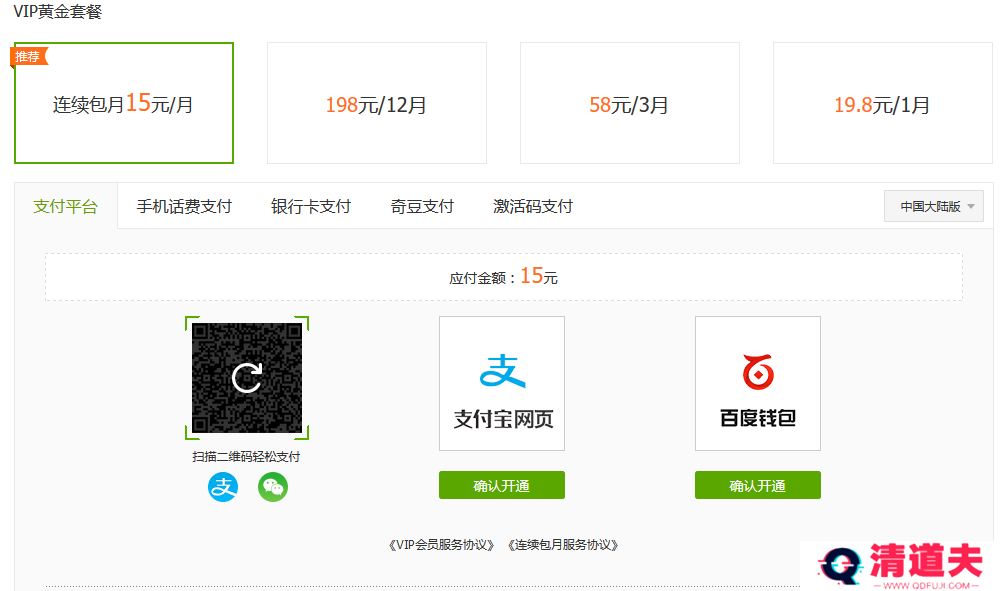Click the 推荐 recommended badge ribbon
1000x591 pixels.
pos(28,56)
